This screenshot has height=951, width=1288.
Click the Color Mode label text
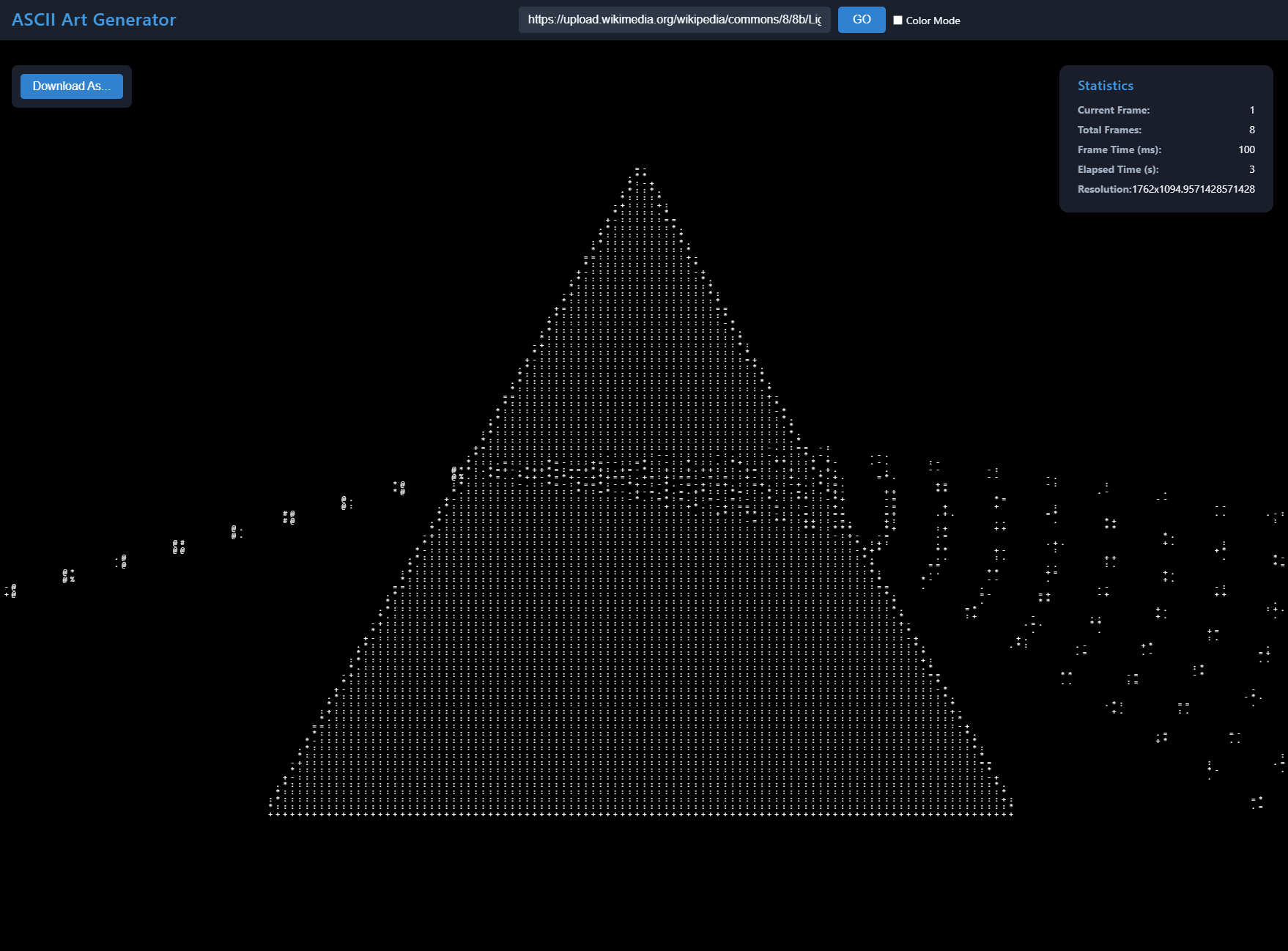tap(932, 21)
